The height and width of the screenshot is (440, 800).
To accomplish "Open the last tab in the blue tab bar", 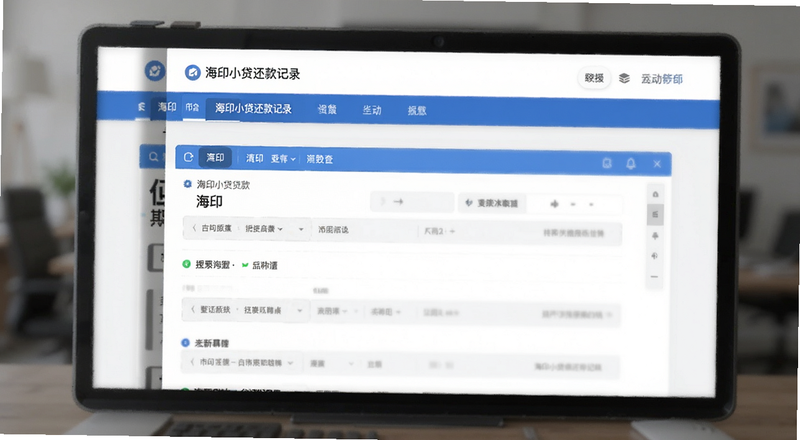I will [417, 110].
